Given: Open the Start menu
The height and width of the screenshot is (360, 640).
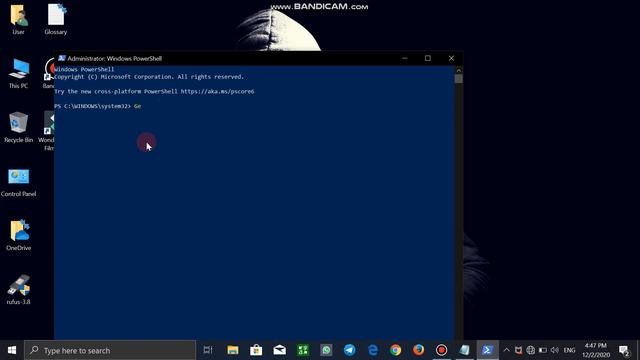Looking at the screenshot, I should 12,350.
